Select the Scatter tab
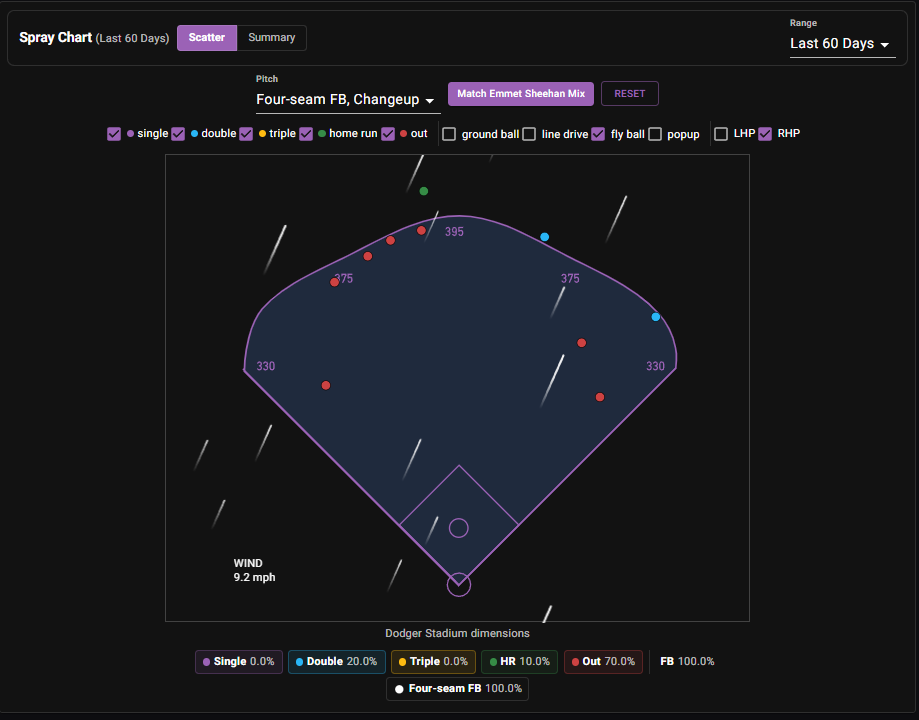 (x=207, y=38)
